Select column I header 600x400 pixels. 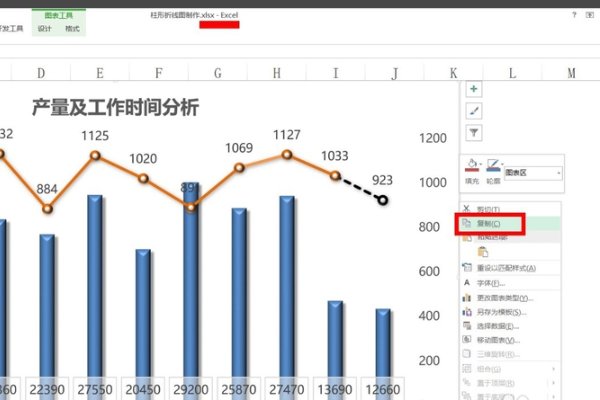[336, 73]
